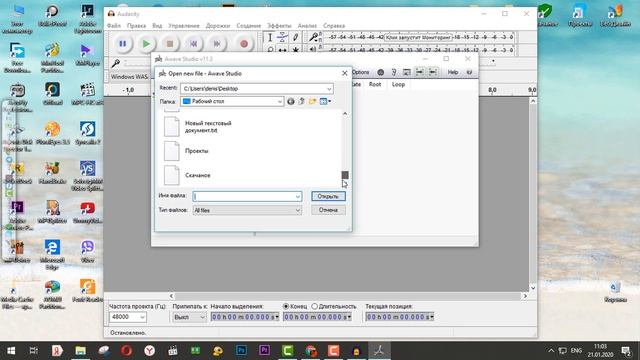This screenshot has width=640, height=360.
Task: Open the Файл menu in Audacity
Action: 114,25
